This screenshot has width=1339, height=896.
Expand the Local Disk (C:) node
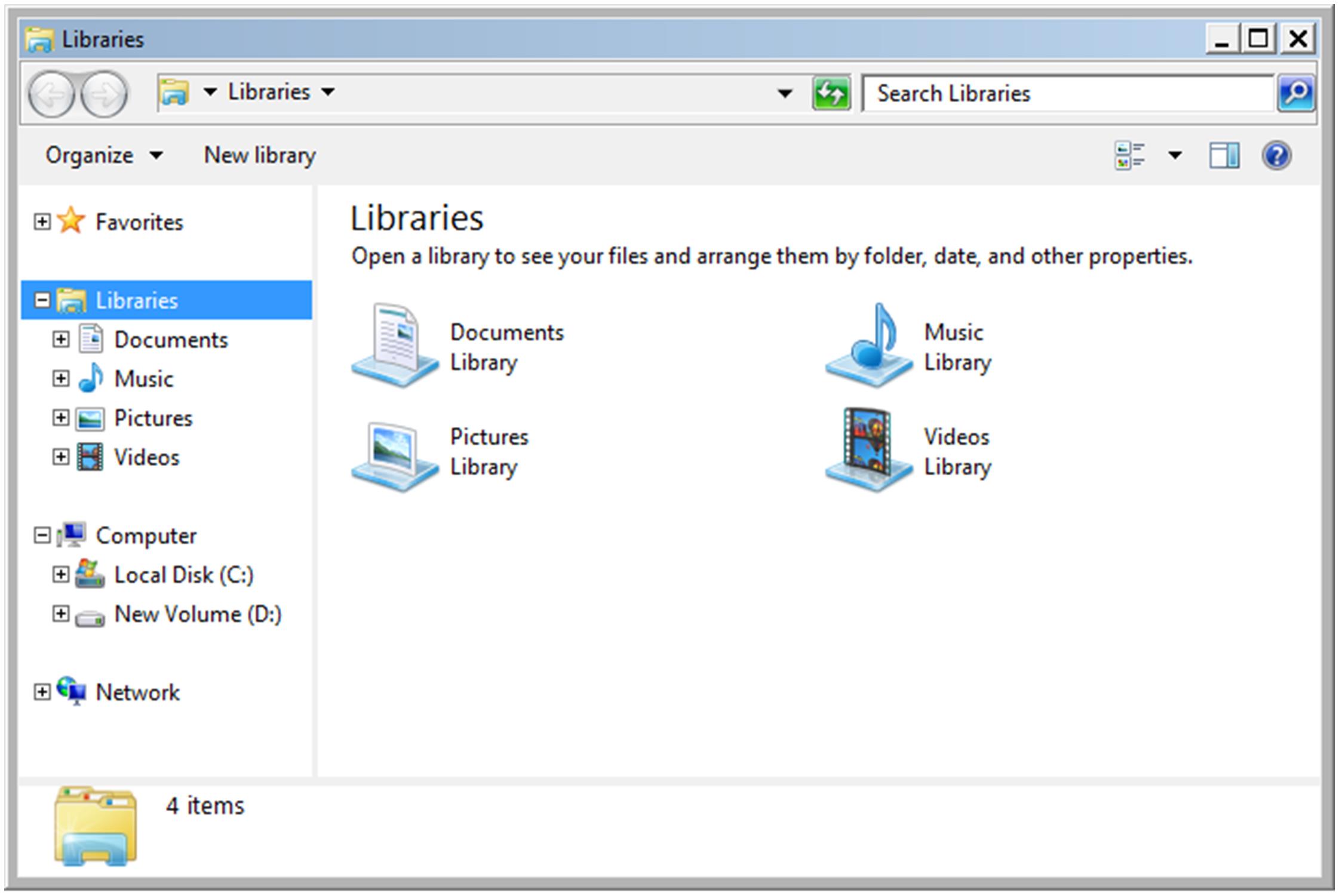[60, 575]
